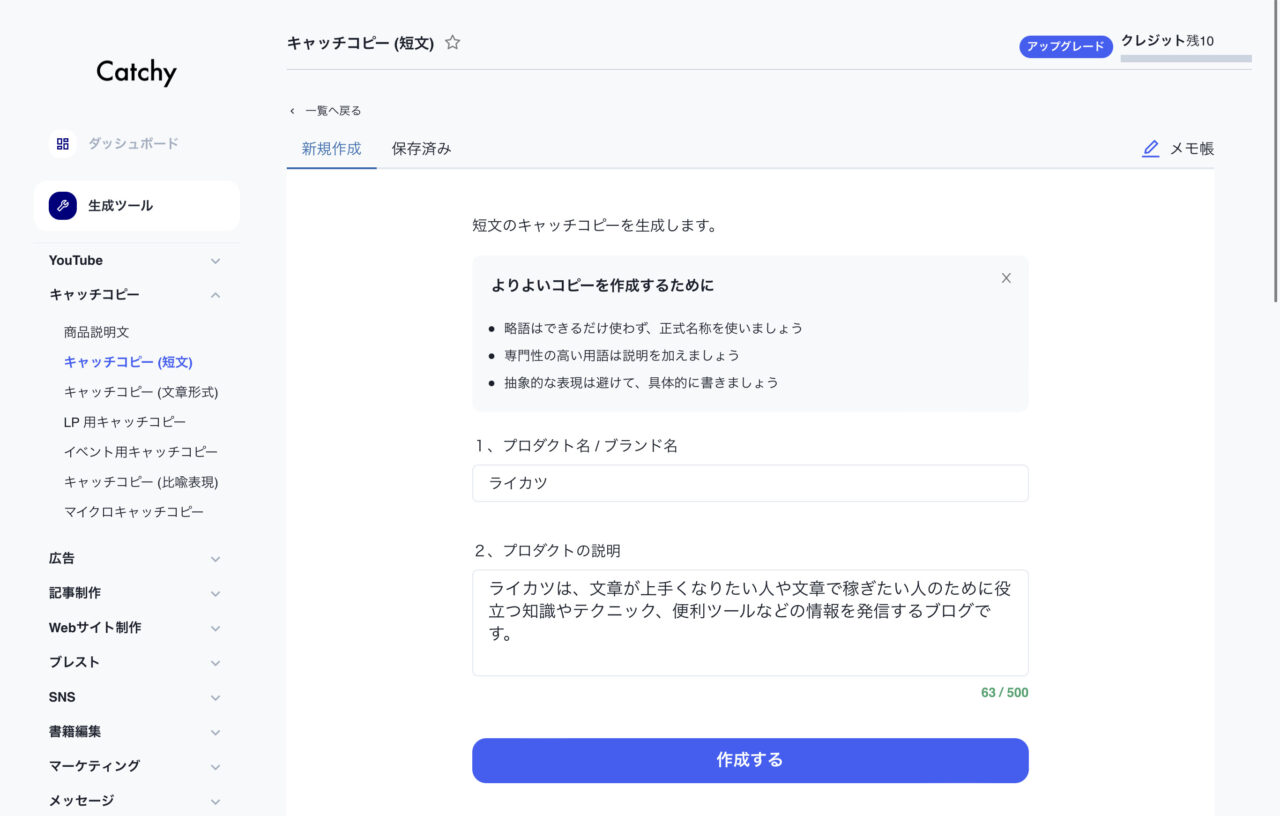Open the memo pad pencil icon
Viewport: 1280px width, 816px height.
[x=1151, y=149]
